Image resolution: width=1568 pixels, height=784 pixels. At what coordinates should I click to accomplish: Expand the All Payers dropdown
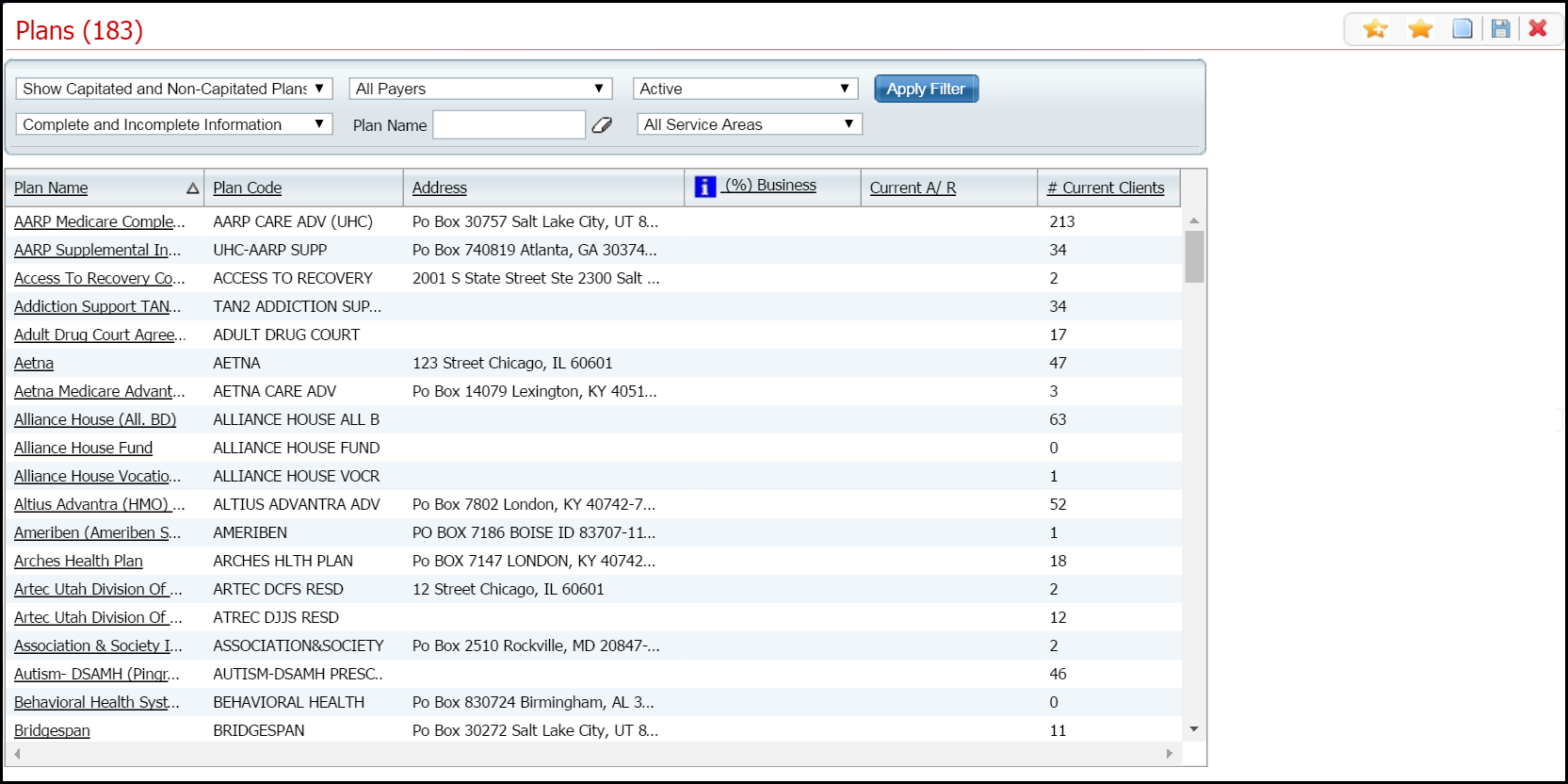coord(480,89)
